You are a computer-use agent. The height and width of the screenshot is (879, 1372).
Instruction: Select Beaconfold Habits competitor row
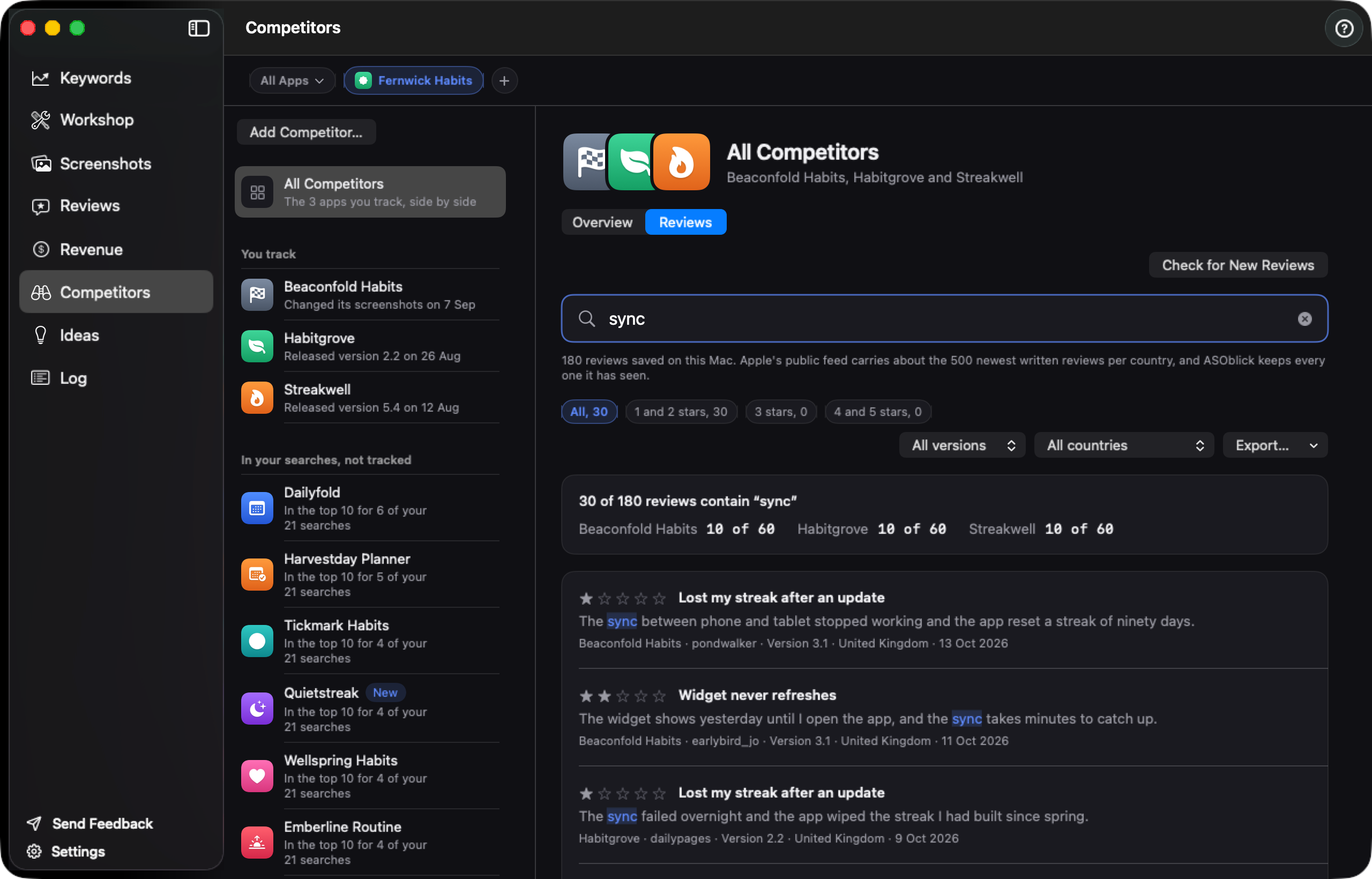pos(370,295)
